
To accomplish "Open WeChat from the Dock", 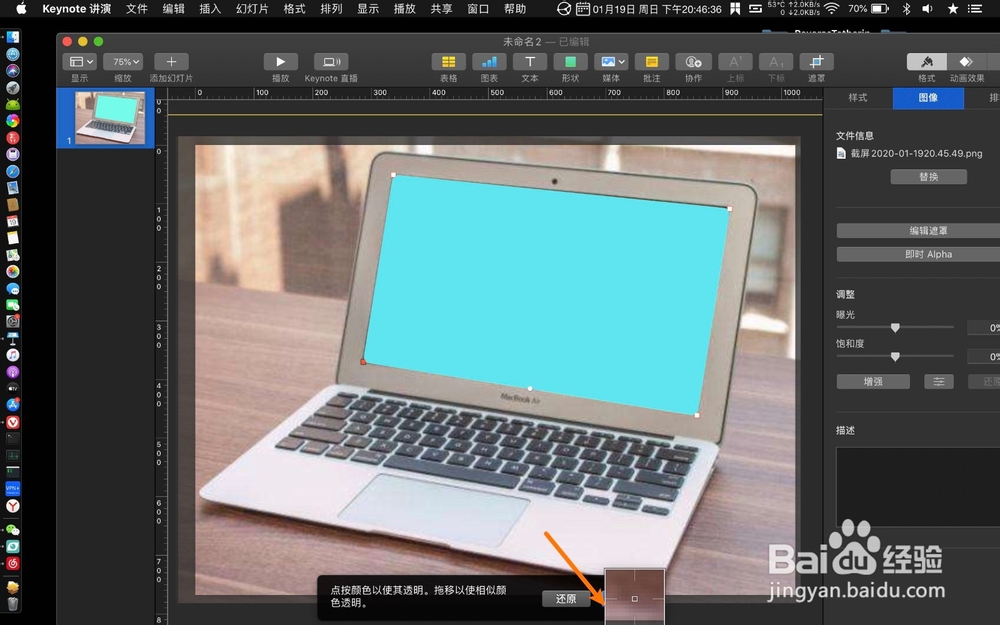I will tap(13, 530).
